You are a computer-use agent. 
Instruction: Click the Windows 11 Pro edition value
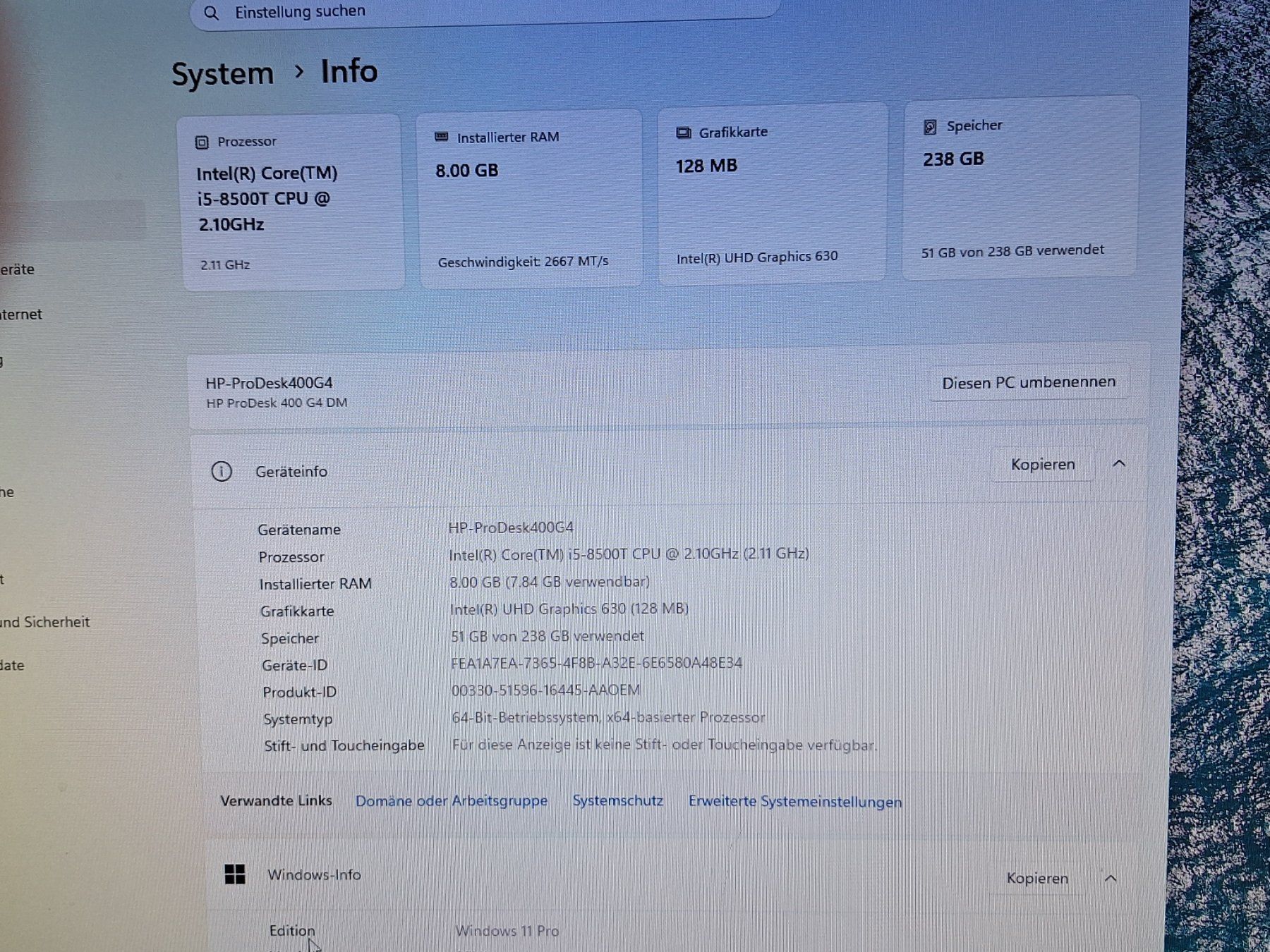[x=507, y=931]
